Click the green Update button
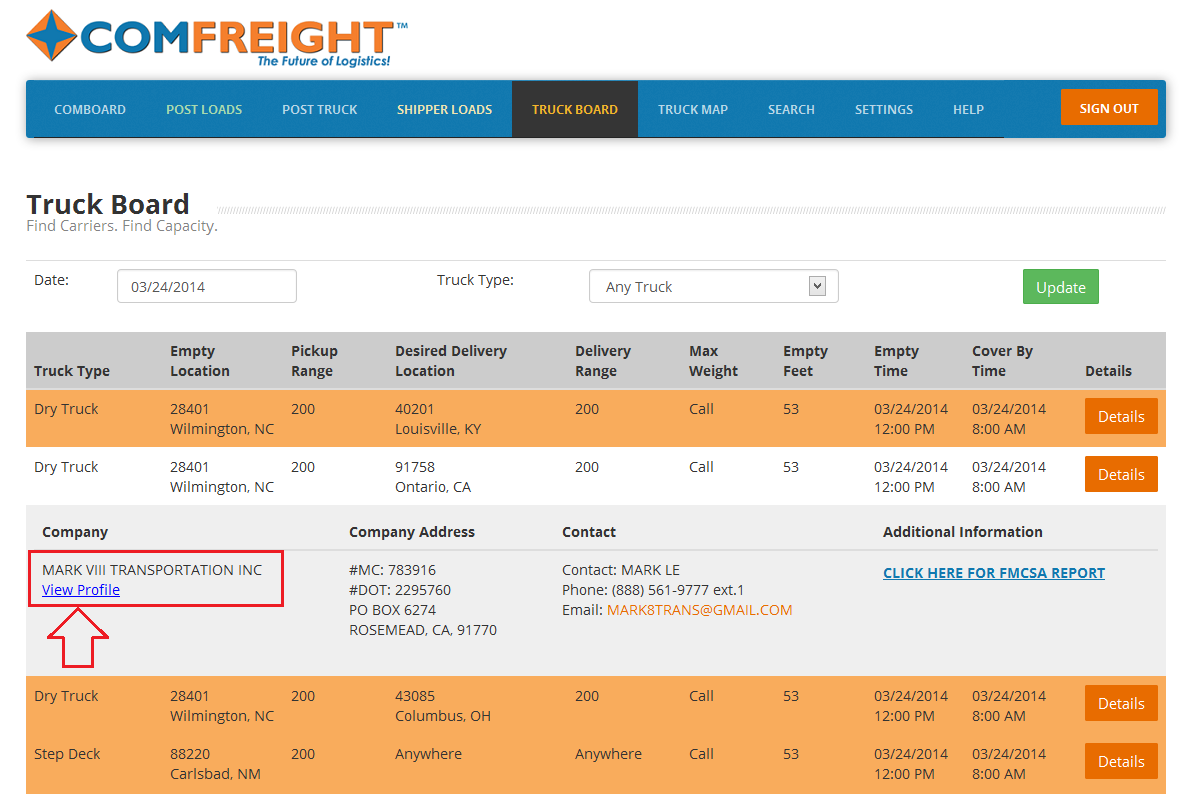1188x794 pixels. (1061, 287)
